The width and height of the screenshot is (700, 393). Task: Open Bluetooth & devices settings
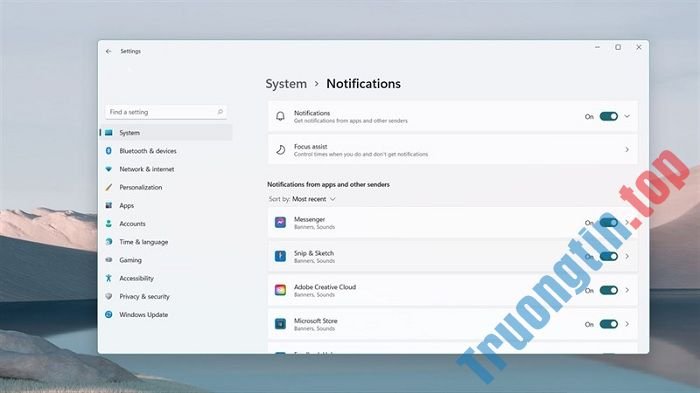pyautogui.click(x=166, y=151)
